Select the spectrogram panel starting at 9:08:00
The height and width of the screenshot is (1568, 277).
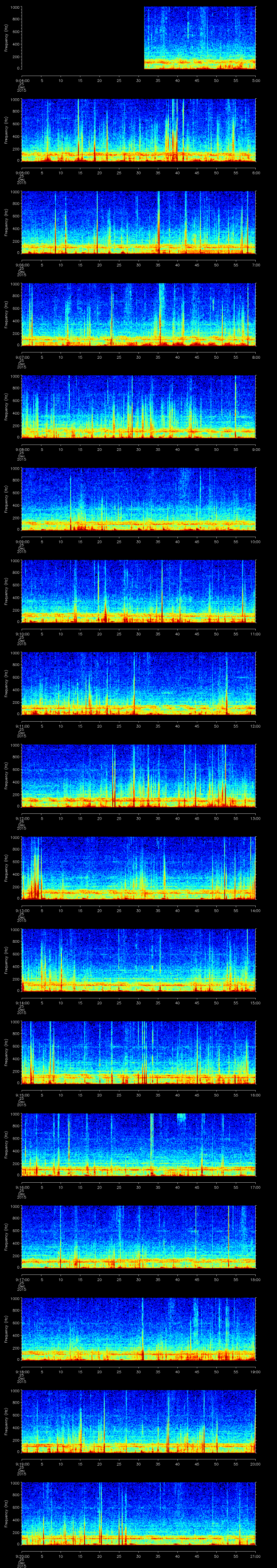coord(139,407)
